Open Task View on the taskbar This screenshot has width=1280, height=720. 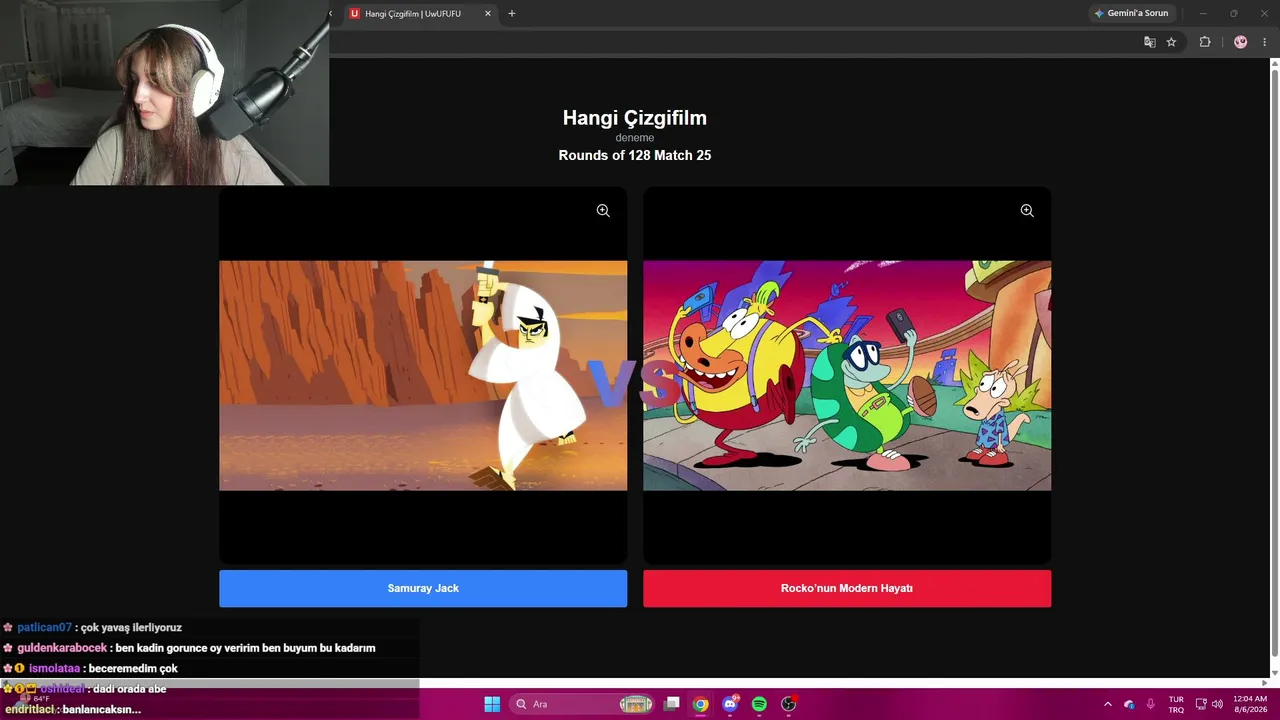(672, 704)
